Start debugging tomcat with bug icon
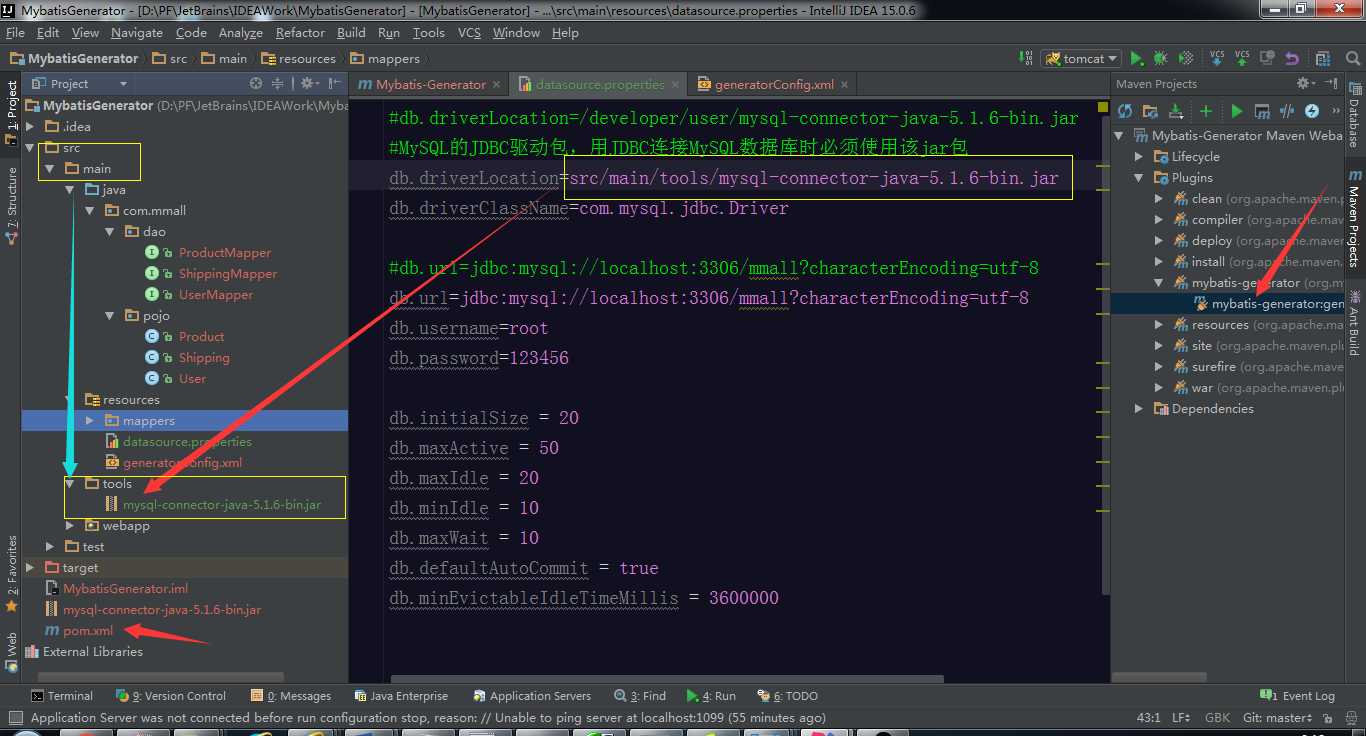 pyautogui.click(x=1160, y=58)
